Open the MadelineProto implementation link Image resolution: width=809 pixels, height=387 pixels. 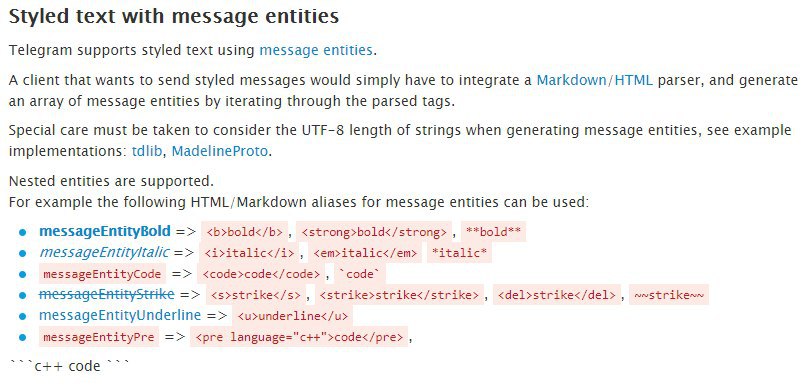click(x=220, y=151)
